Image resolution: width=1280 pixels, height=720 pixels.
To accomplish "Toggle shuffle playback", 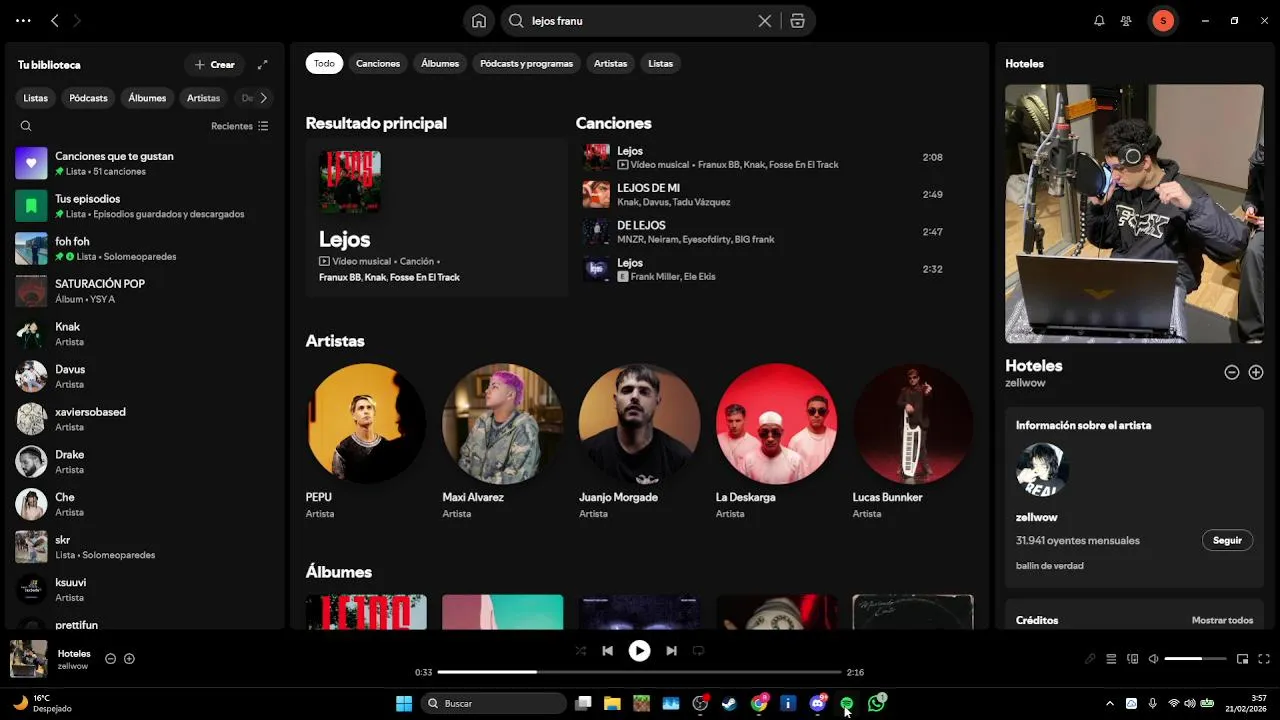I will coord(580,651).
